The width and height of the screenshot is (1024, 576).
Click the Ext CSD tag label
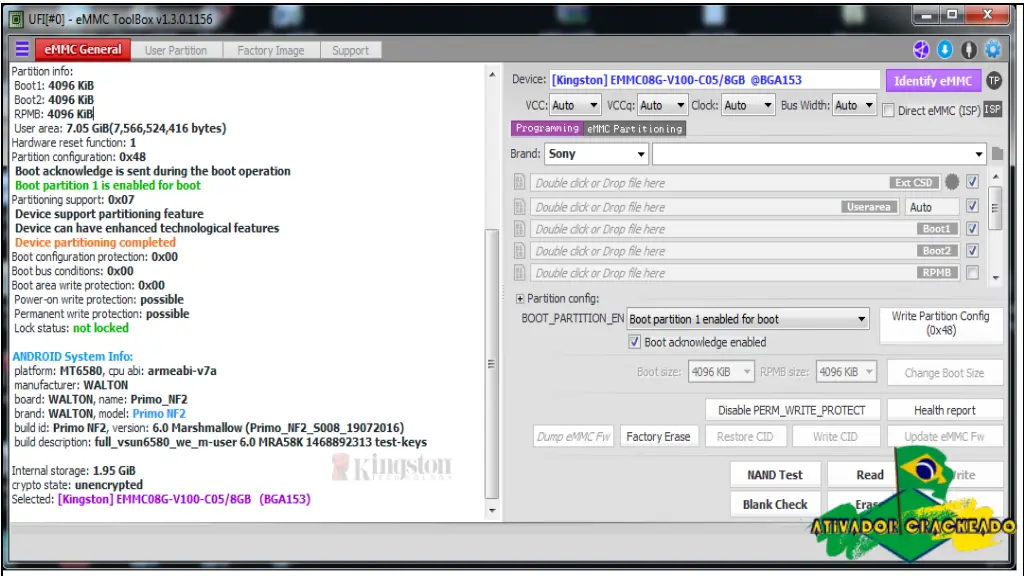914,183
